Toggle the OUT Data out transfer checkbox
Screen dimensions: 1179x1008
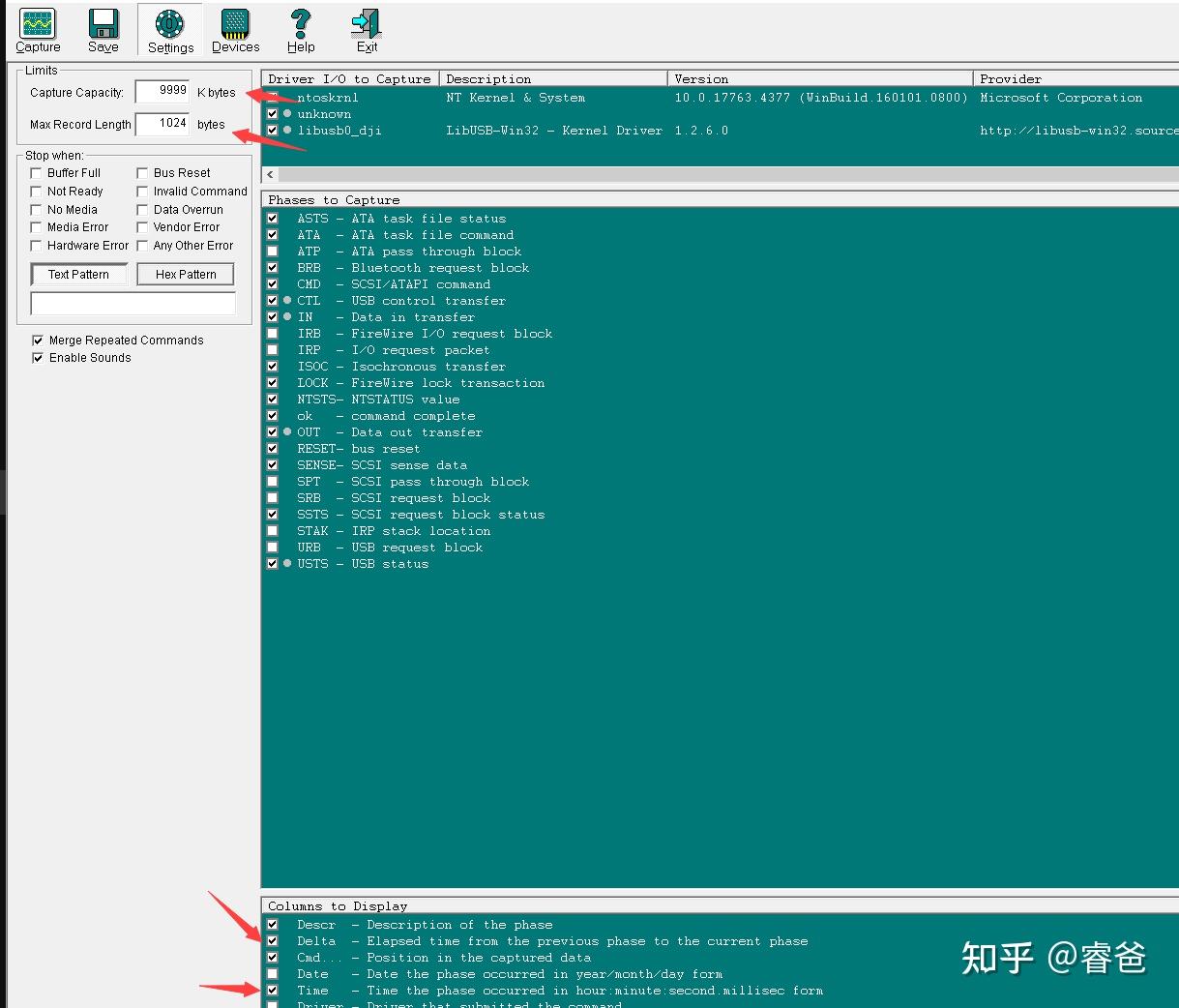273,432
